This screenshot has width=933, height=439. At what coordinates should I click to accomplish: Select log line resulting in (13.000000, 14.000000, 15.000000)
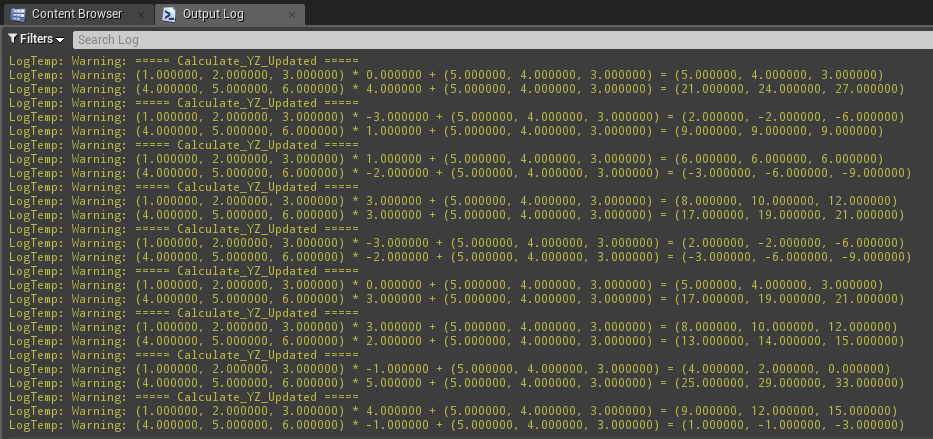[x=456, y=341]
